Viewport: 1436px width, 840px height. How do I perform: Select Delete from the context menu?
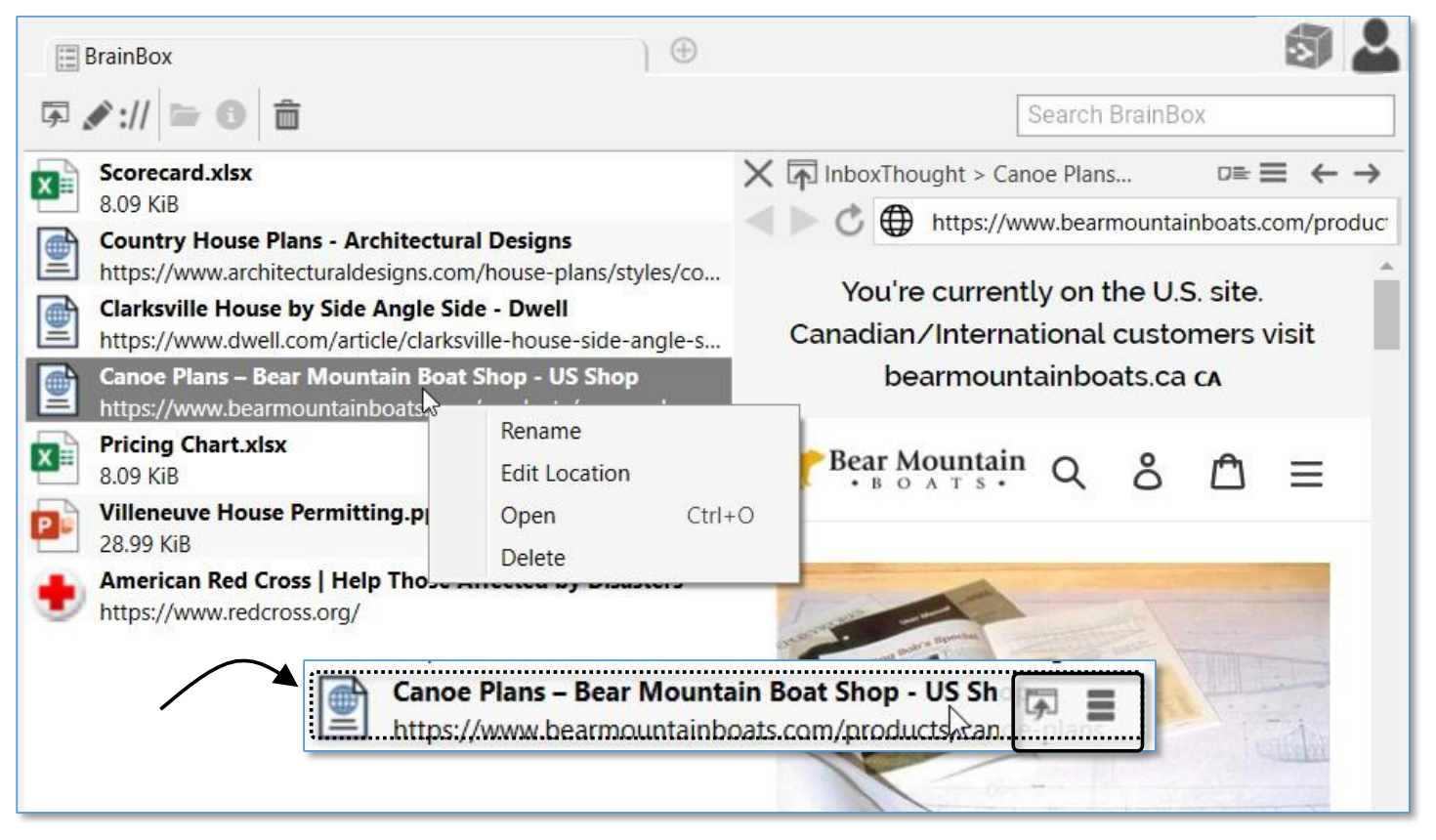tap(532, 558)
